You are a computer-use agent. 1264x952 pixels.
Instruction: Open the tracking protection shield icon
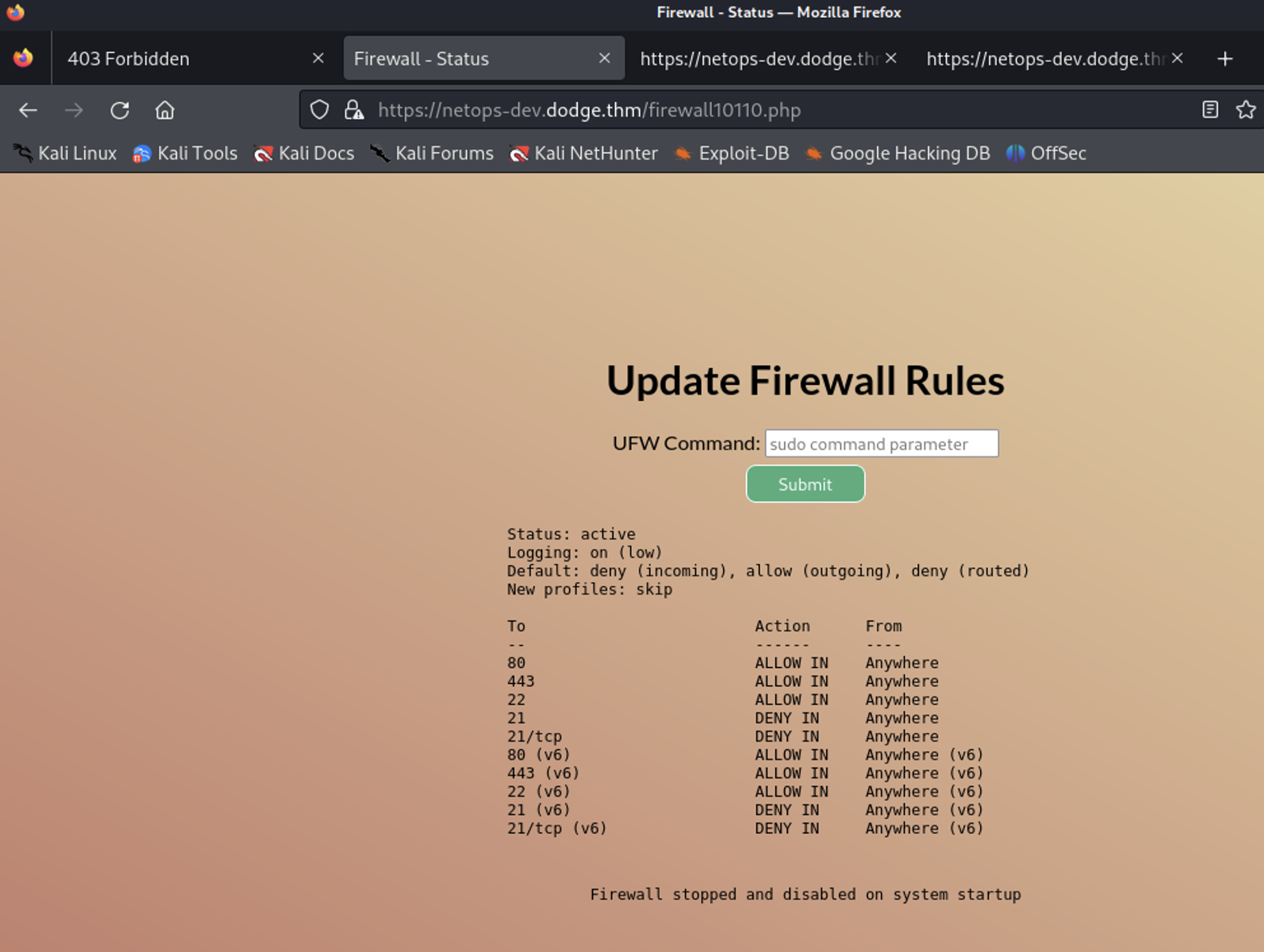(x=320, y=110)
